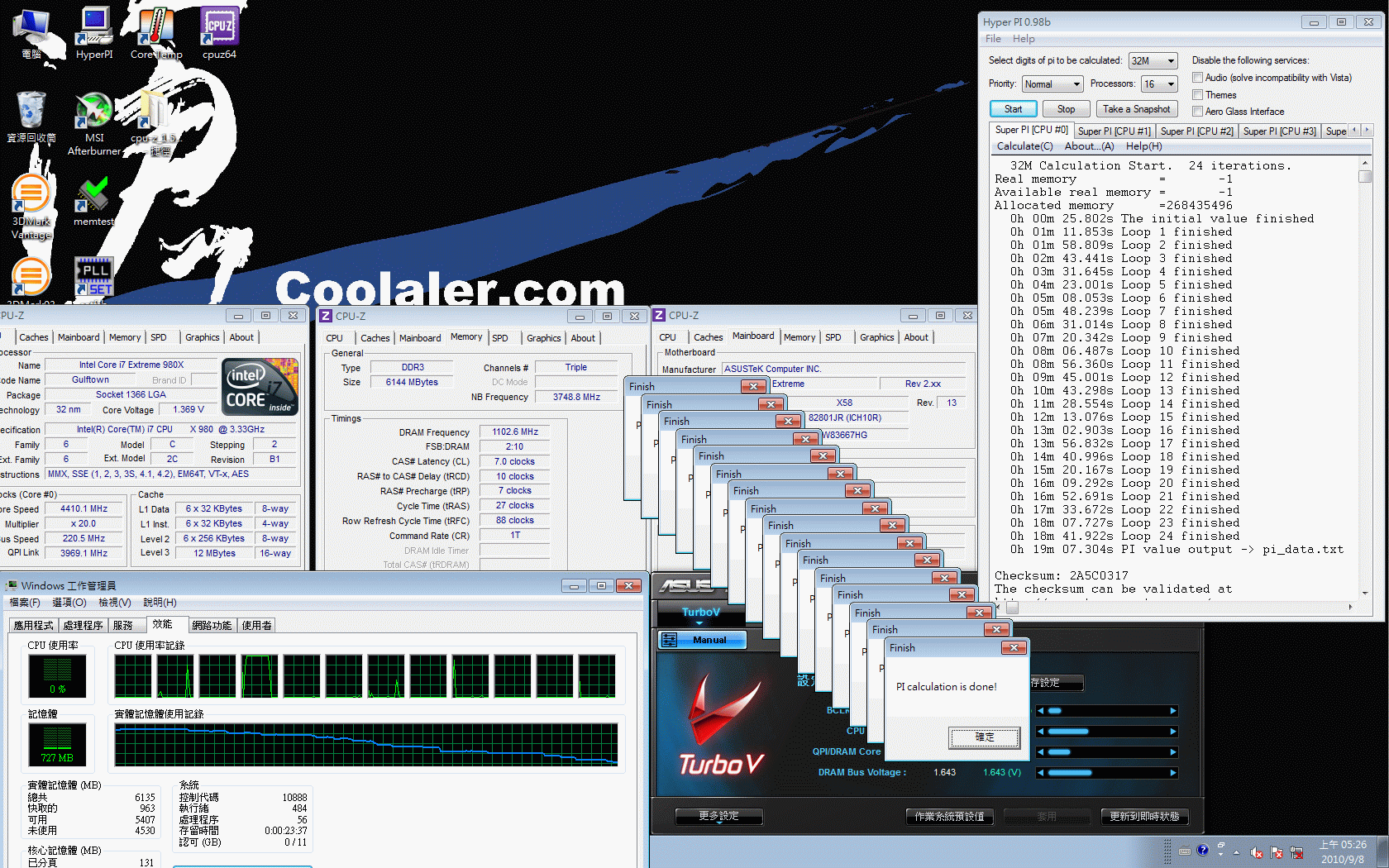1389x868 pixels.
Task: Open the muted volume tray icon
Action: (x=1257, y=852)
